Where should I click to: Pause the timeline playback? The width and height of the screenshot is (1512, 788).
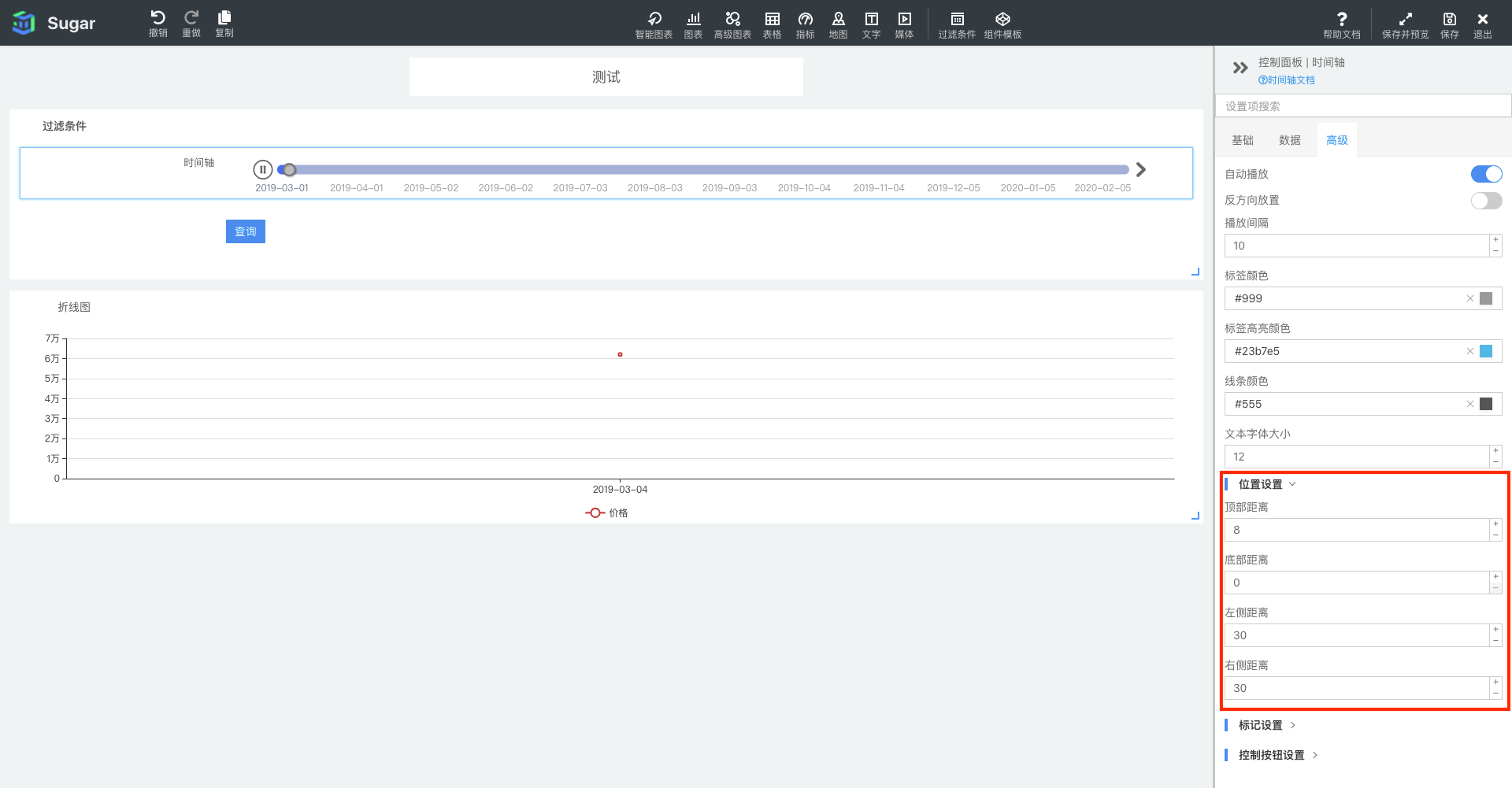pos(263,169)
